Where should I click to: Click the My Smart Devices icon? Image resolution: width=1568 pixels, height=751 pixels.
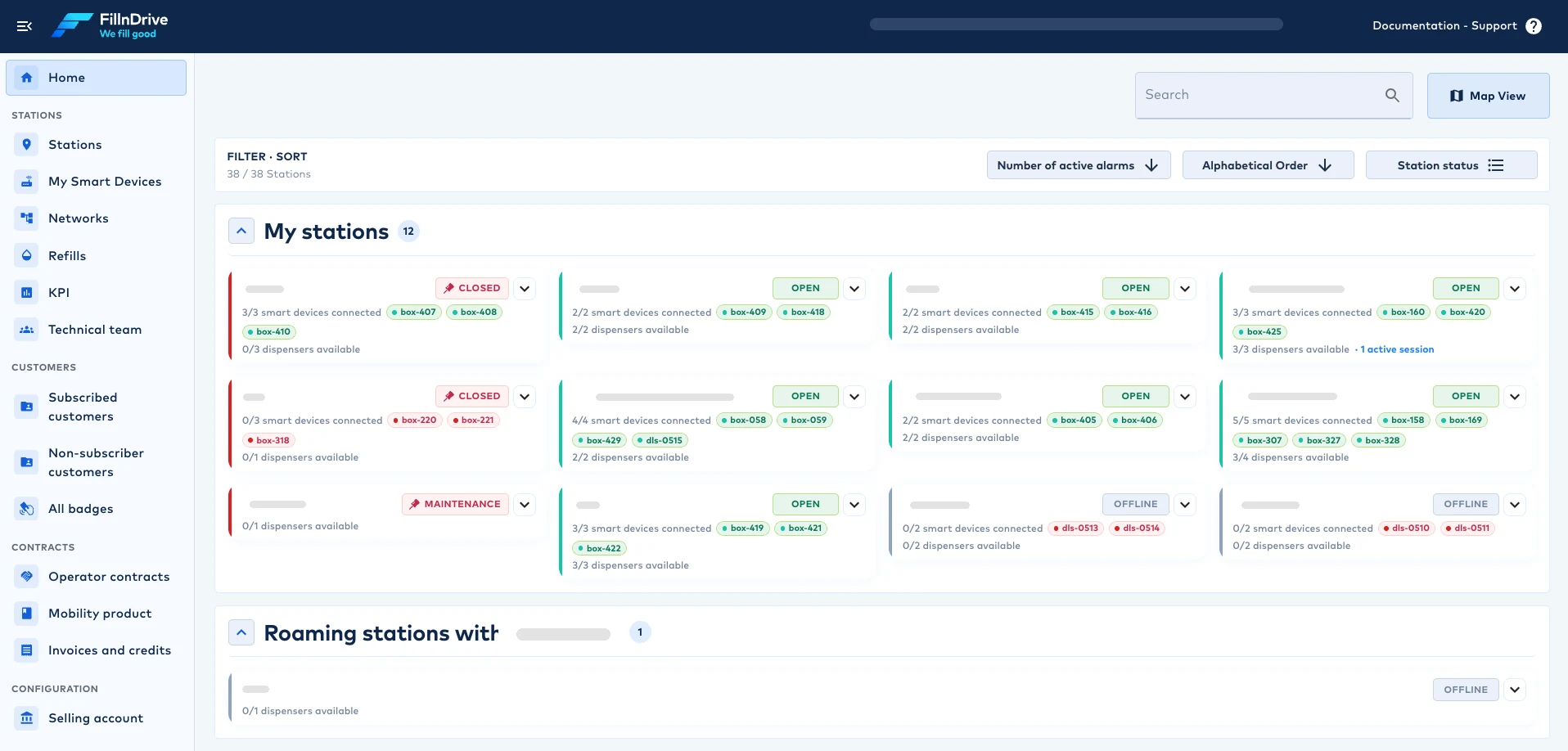point(27,182)
